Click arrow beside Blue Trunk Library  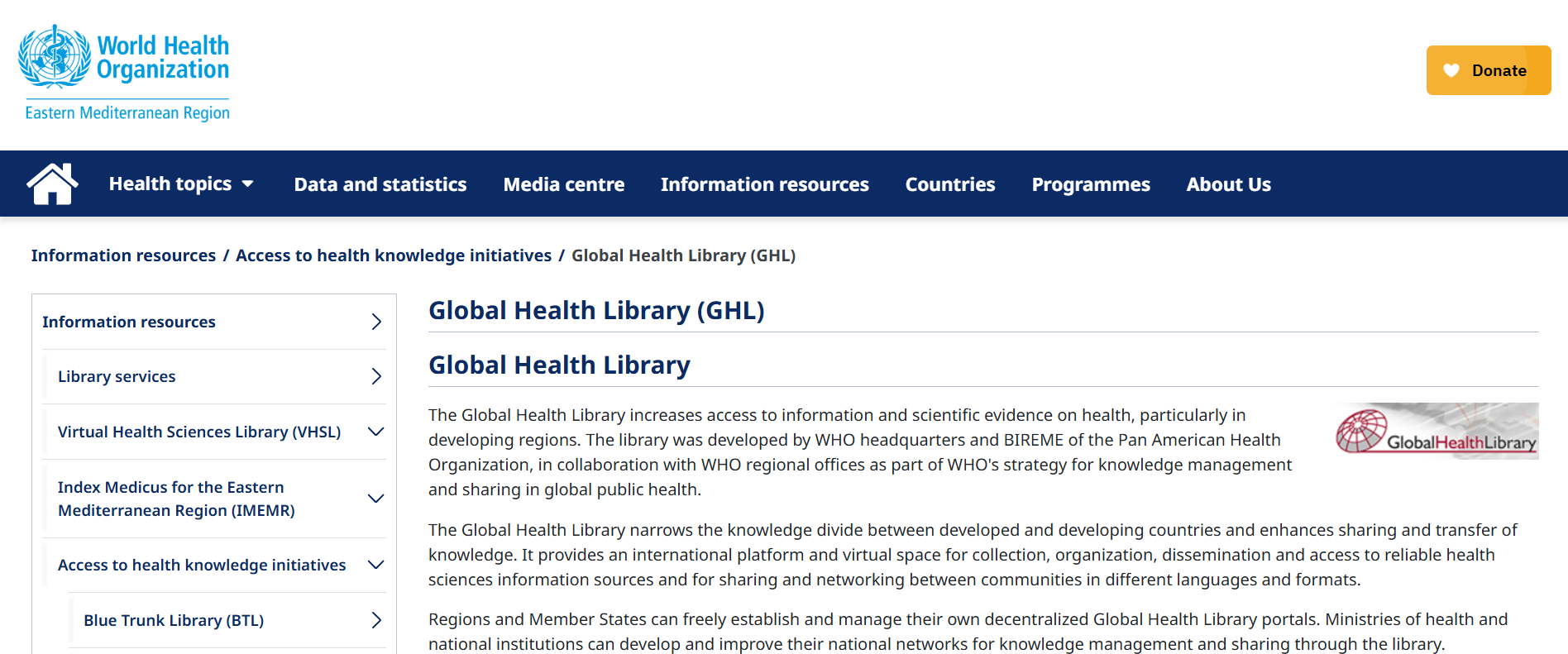point(376,620)
